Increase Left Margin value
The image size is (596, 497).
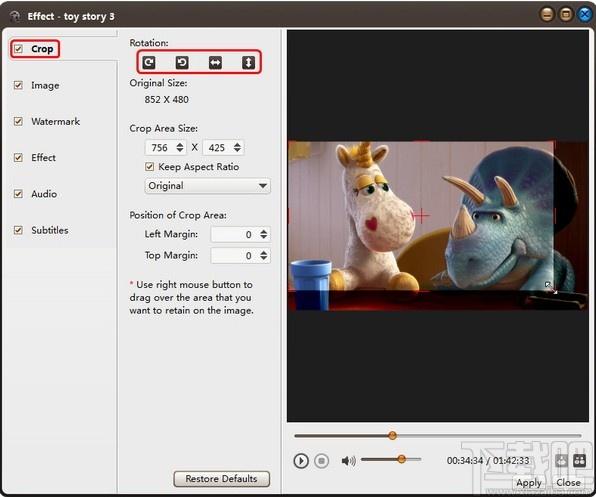click(x=264, y=231)
